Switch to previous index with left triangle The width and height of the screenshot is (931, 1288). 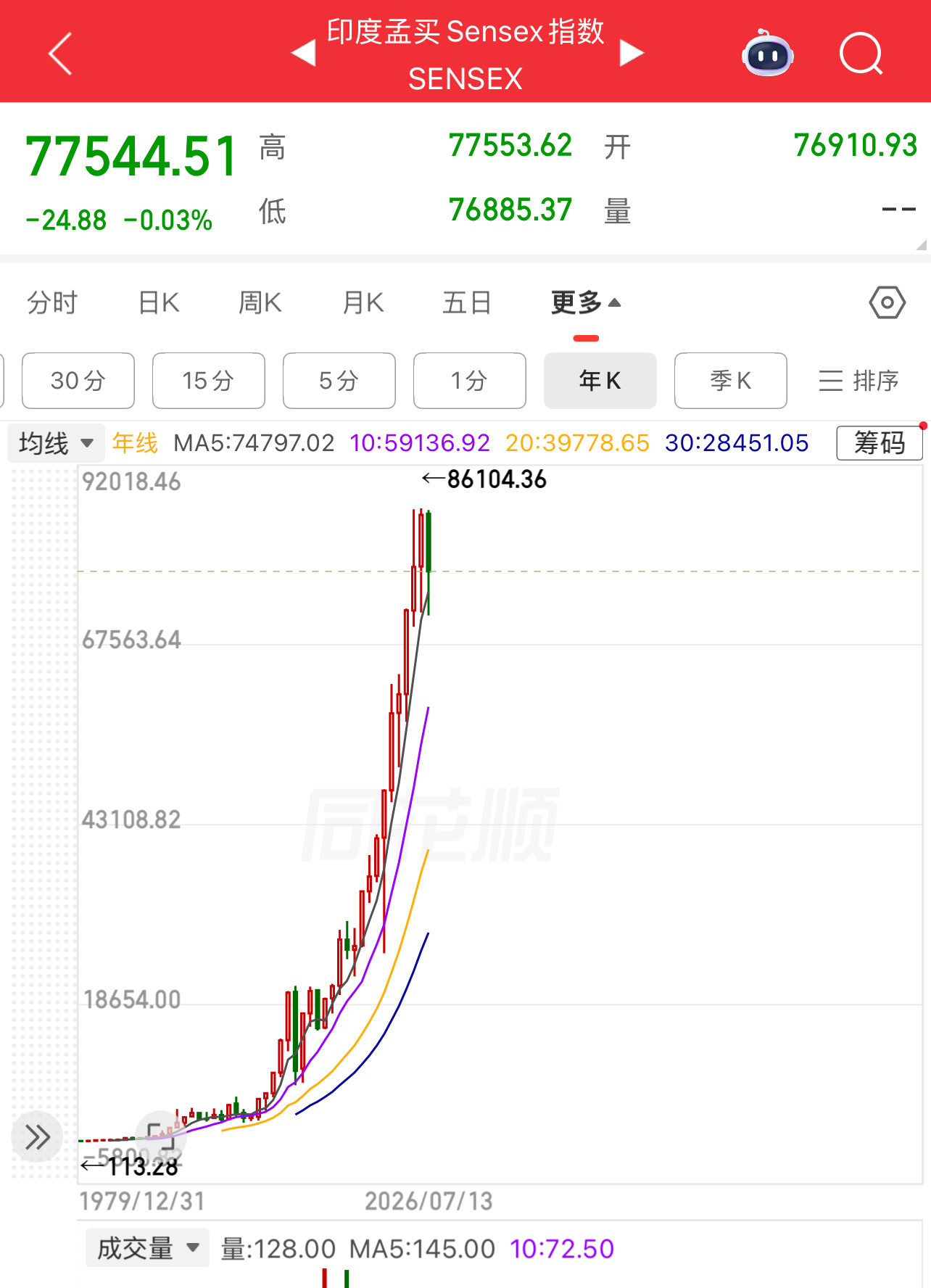click(304, 53)
